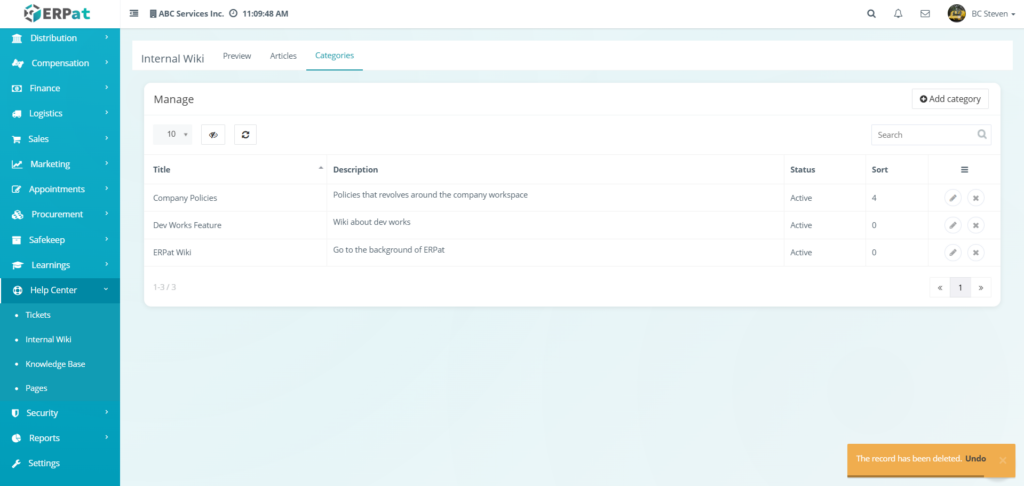Click the ABC Services Inc. building icon
The height and width of the screenshot is (486, 1024).
pyautogui.click(x=153, y=14)
